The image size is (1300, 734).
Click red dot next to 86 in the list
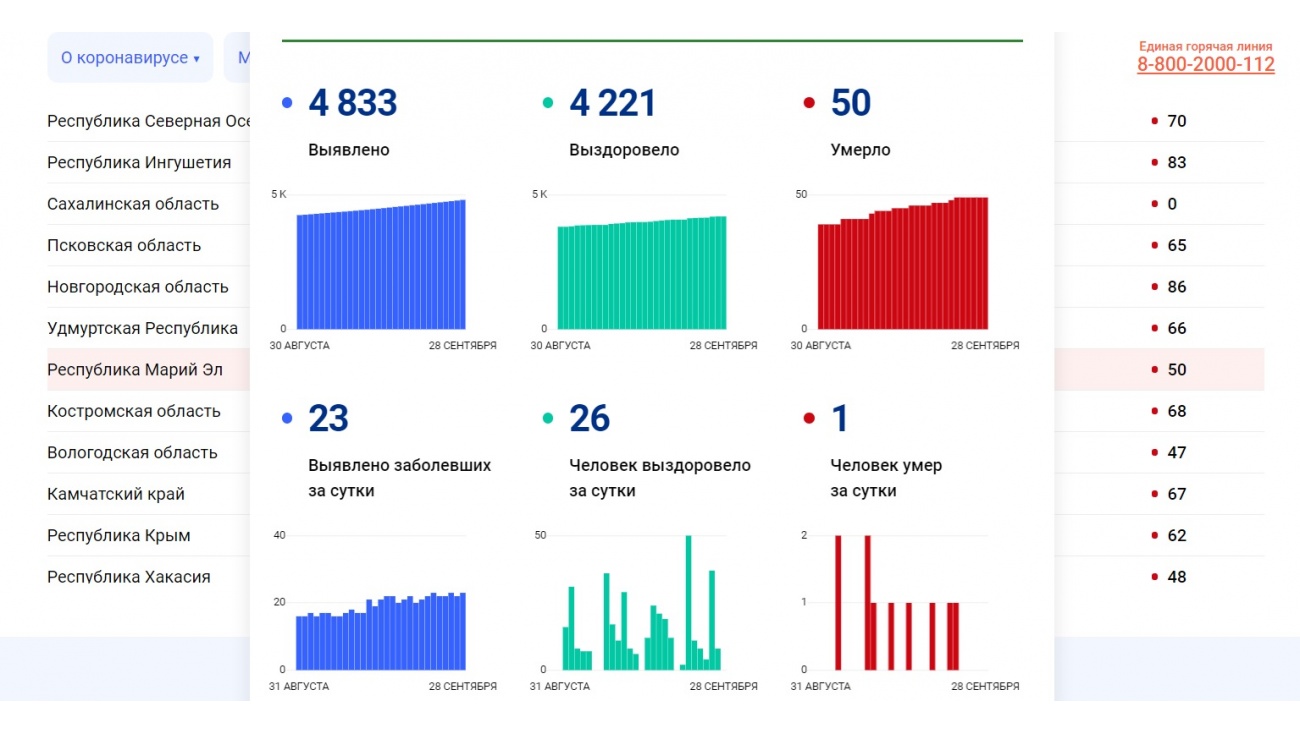1155,287
